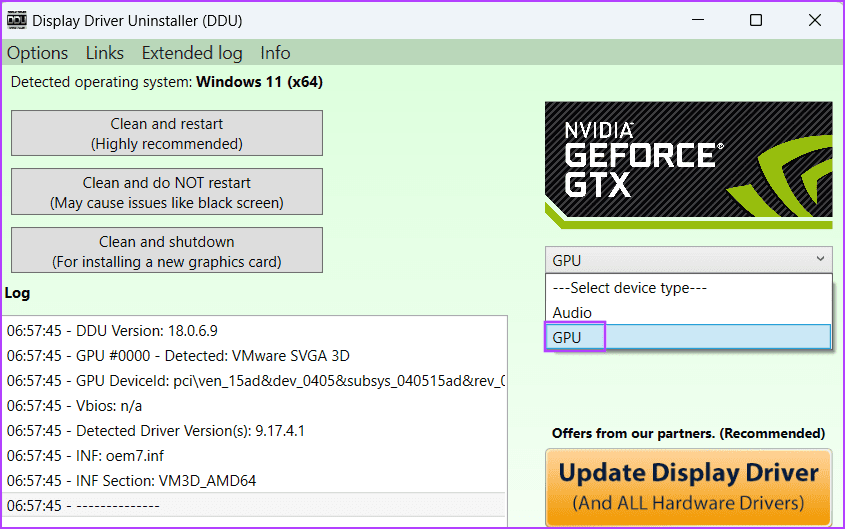
Task: Click Clean and do NOT restart button
Action: [167, 192]
